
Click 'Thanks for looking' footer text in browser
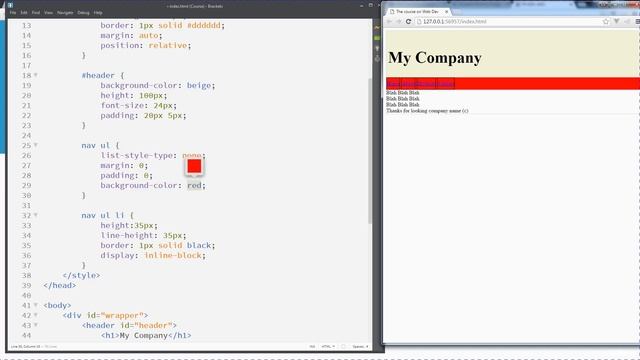(x=427, y=111)
